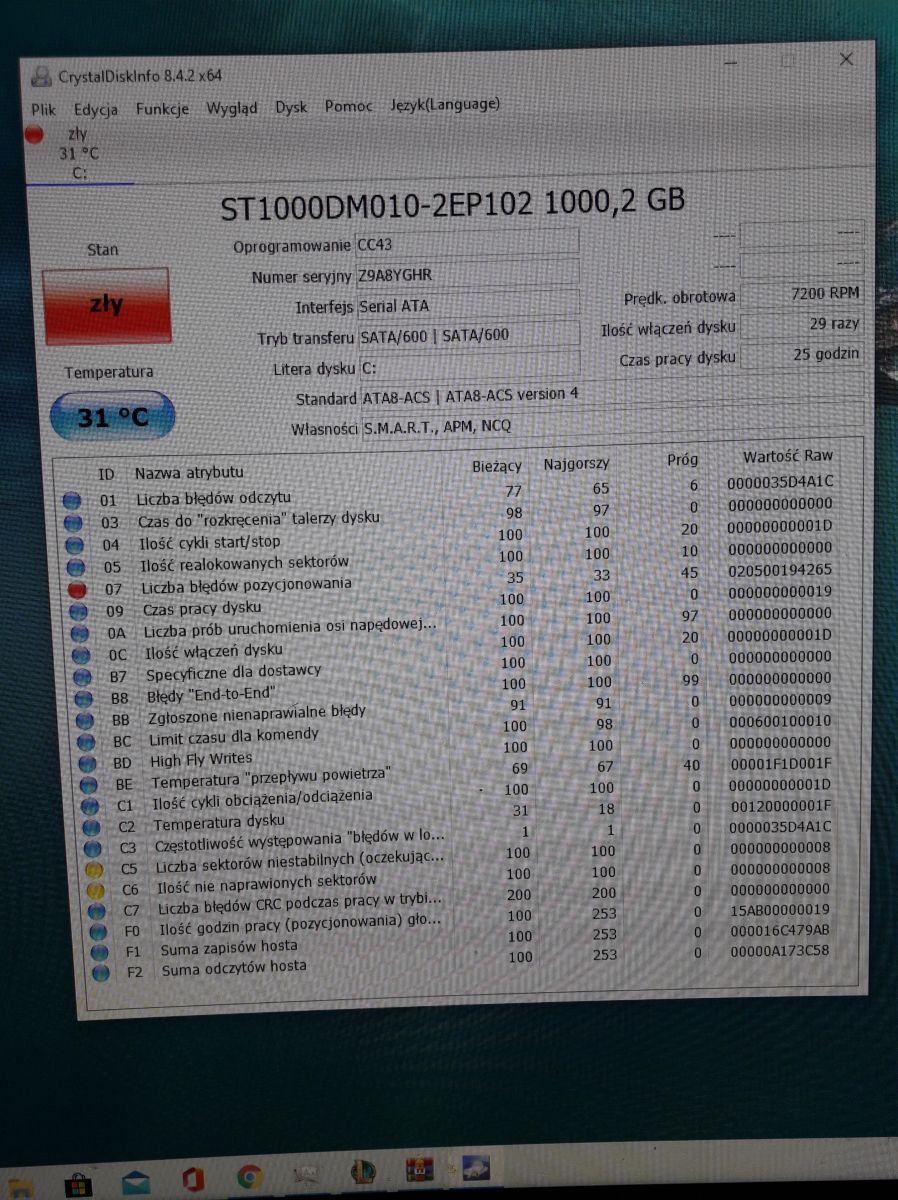This screenshot has width=898, height=1200.
Task: Open Microsoft Office from the taskbar
Action: pos(194,1180)
